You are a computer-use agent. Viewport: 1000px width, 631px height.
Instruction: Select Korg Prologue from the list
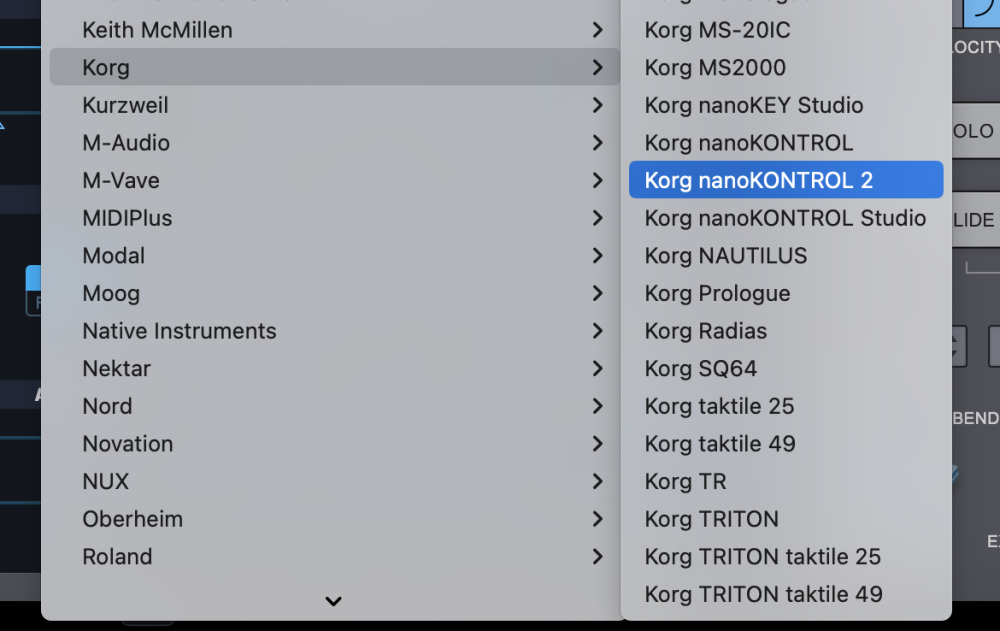tap(718, 294)
